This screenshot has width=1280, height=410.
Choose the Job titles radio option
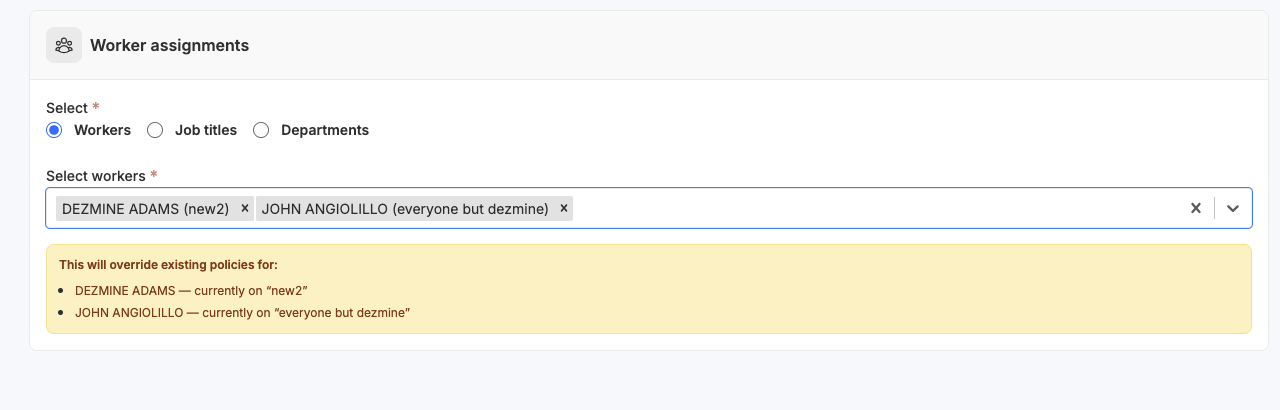click(155, 130)
